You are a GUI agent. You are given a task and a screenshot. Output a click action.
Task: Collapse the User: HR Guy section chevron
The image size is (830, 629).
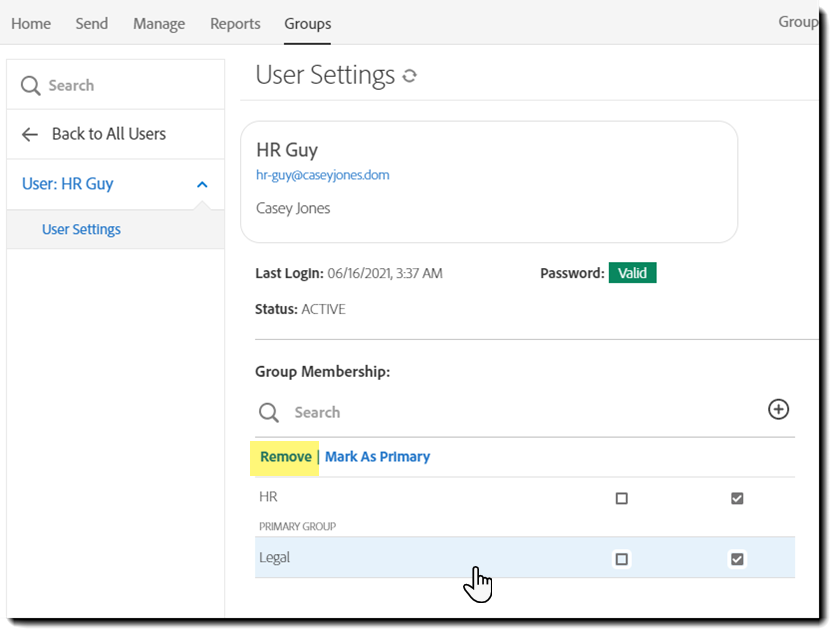pos(201,184)
